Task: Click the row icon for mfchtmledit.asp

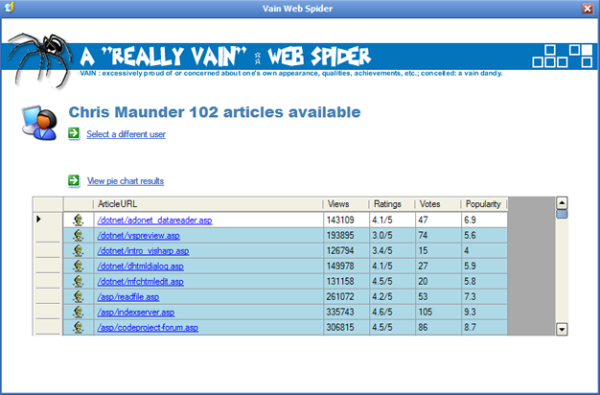Action: coord(78,281)
